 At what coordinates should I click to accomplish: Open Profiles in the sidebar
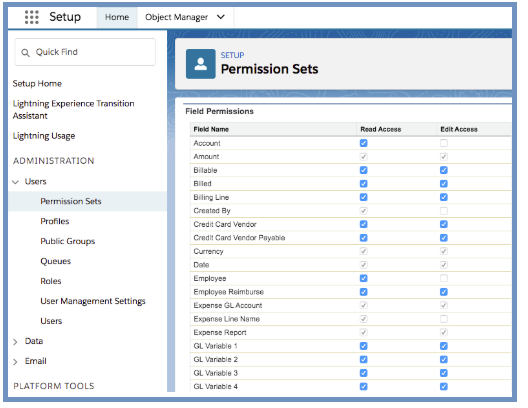coord(55,221)
